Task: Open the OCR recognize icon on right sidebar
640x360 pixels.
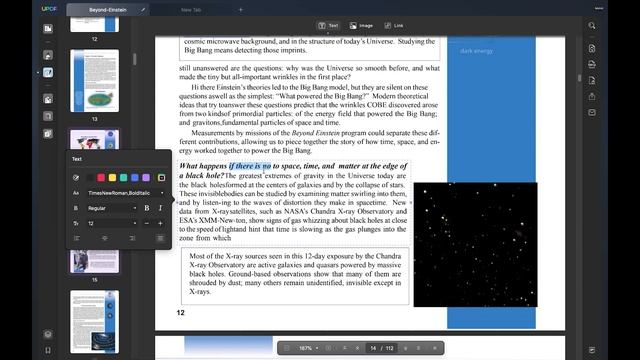Action: tap(592, 49)
